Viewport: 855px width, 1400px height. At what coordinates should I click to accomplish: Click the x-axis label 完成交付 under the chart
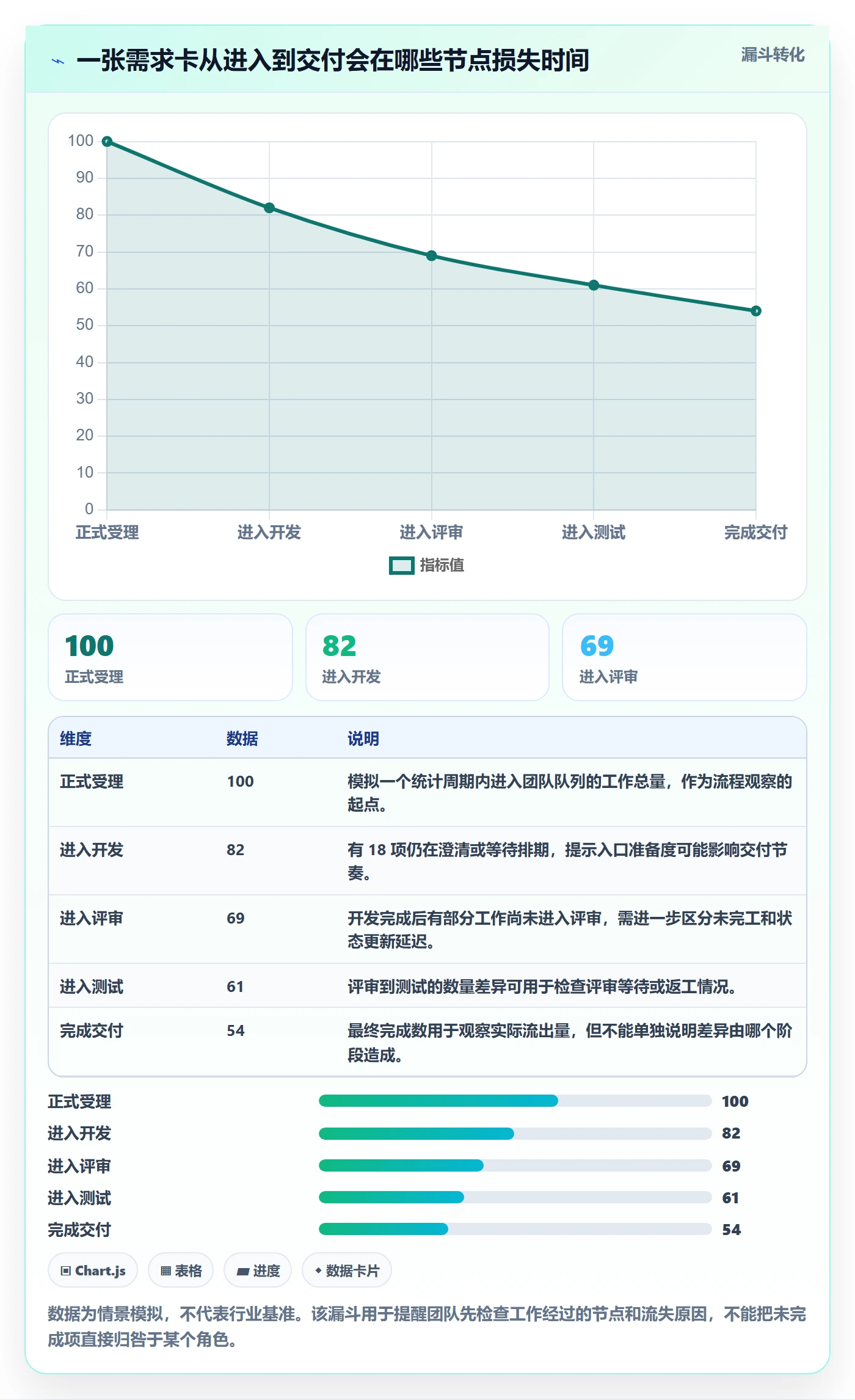(756, 533)
